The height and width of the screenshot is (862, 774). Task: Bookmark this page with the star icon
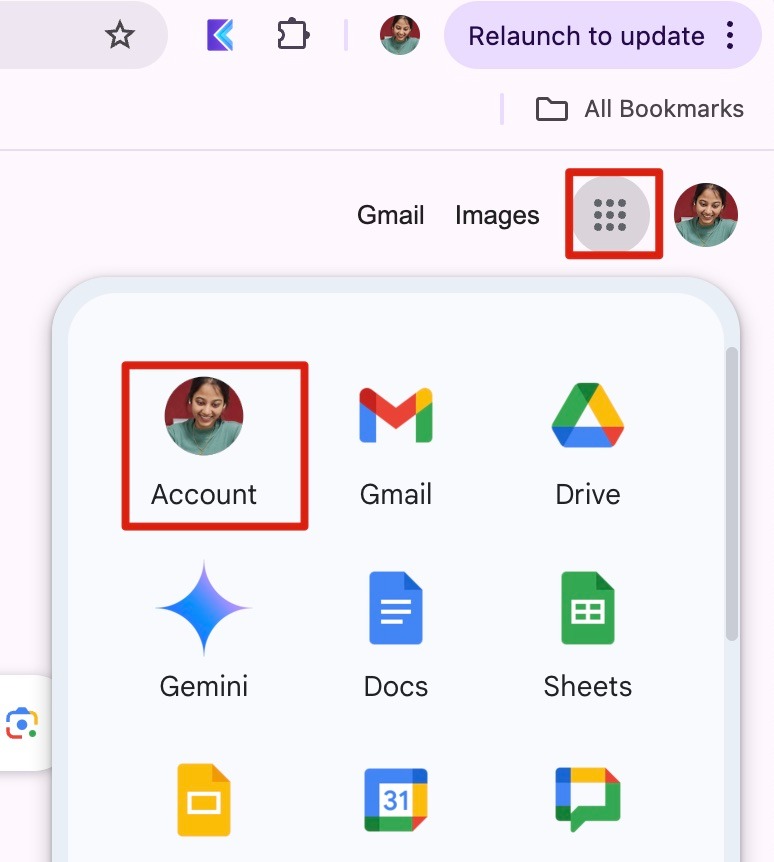(119, 35)
